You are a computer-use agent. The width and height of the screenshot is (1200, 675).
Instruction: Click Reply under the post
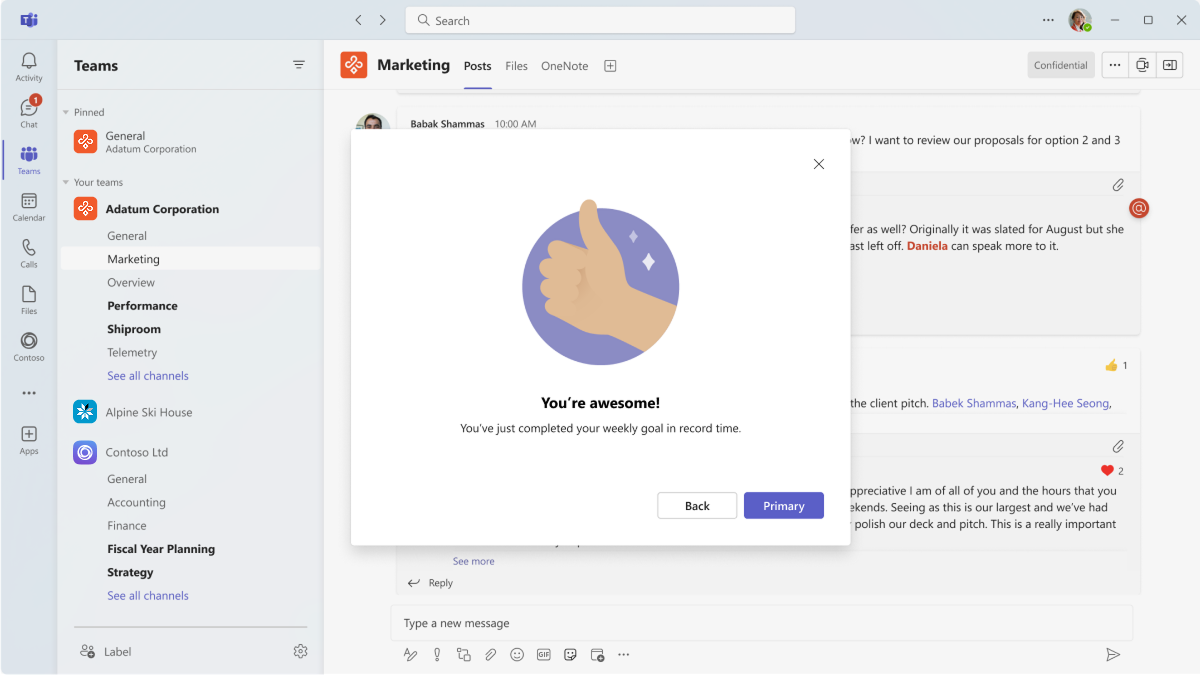430,583
